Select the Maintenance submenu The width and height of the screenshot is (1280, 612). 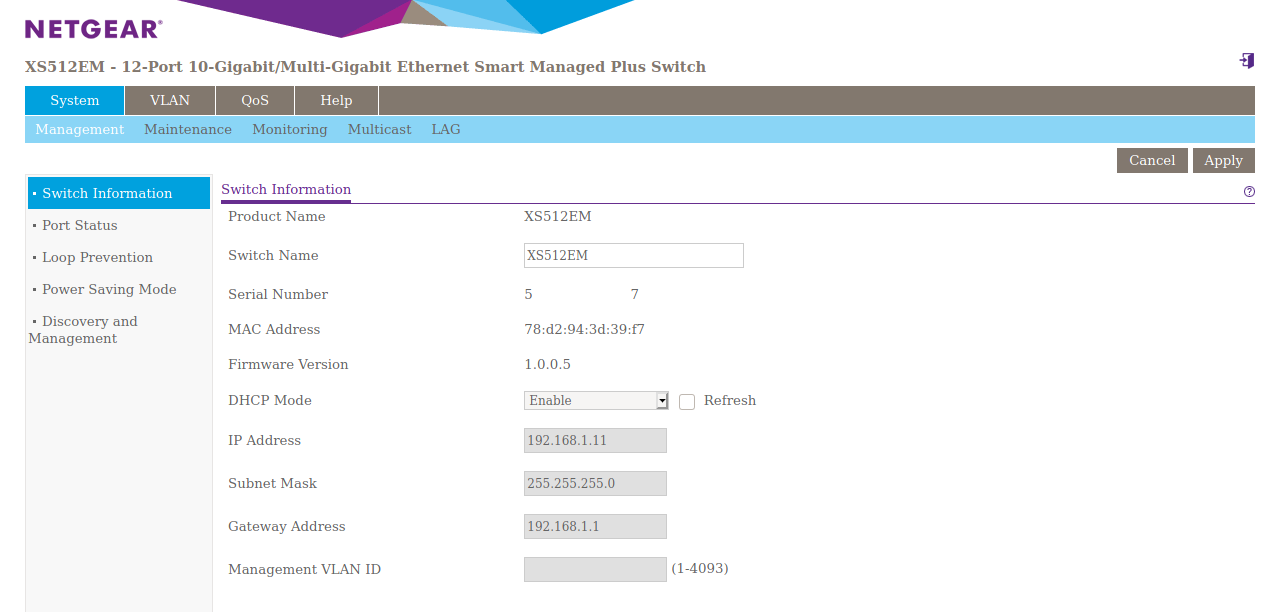(x=188, y=130)
